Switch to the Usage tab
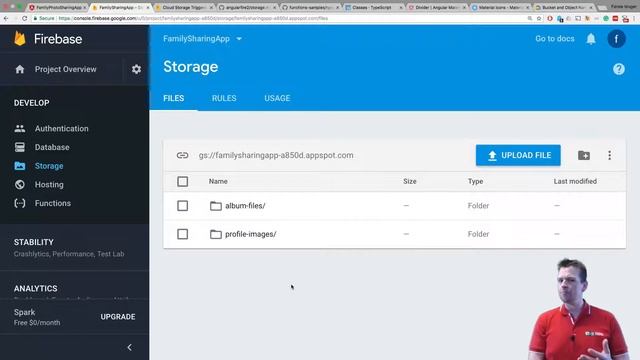640x360 pixels. (277, 98)
